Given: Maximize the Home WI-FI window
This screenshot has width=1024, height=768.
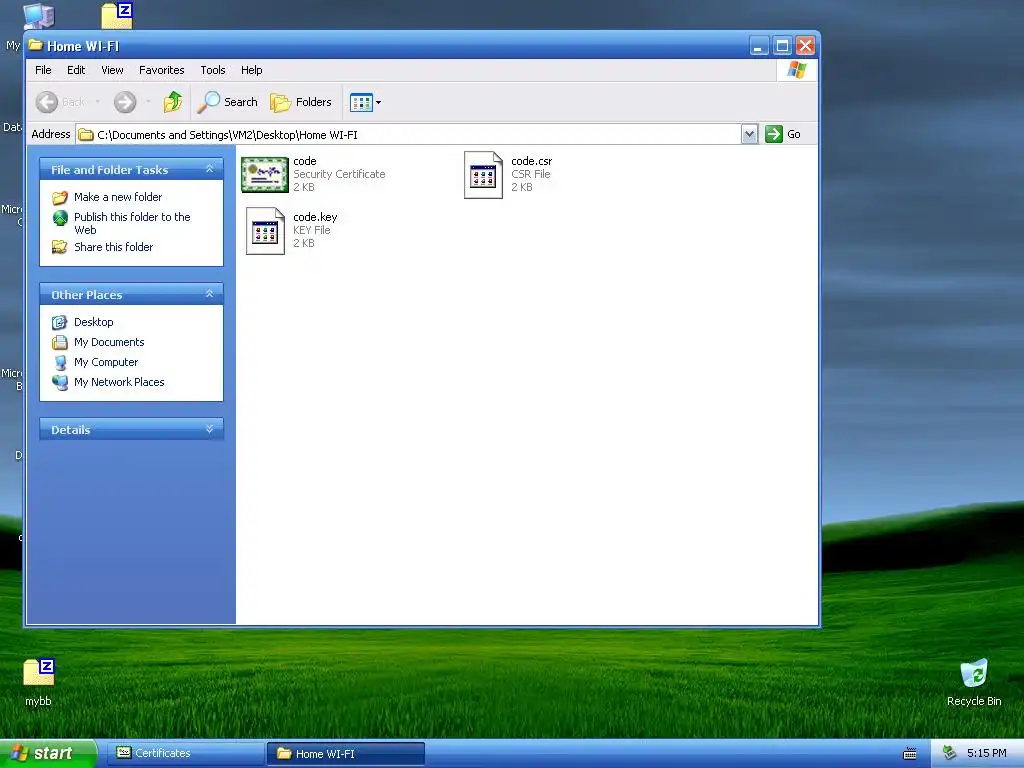Looking at the screenshot, I should coord(782,46).
